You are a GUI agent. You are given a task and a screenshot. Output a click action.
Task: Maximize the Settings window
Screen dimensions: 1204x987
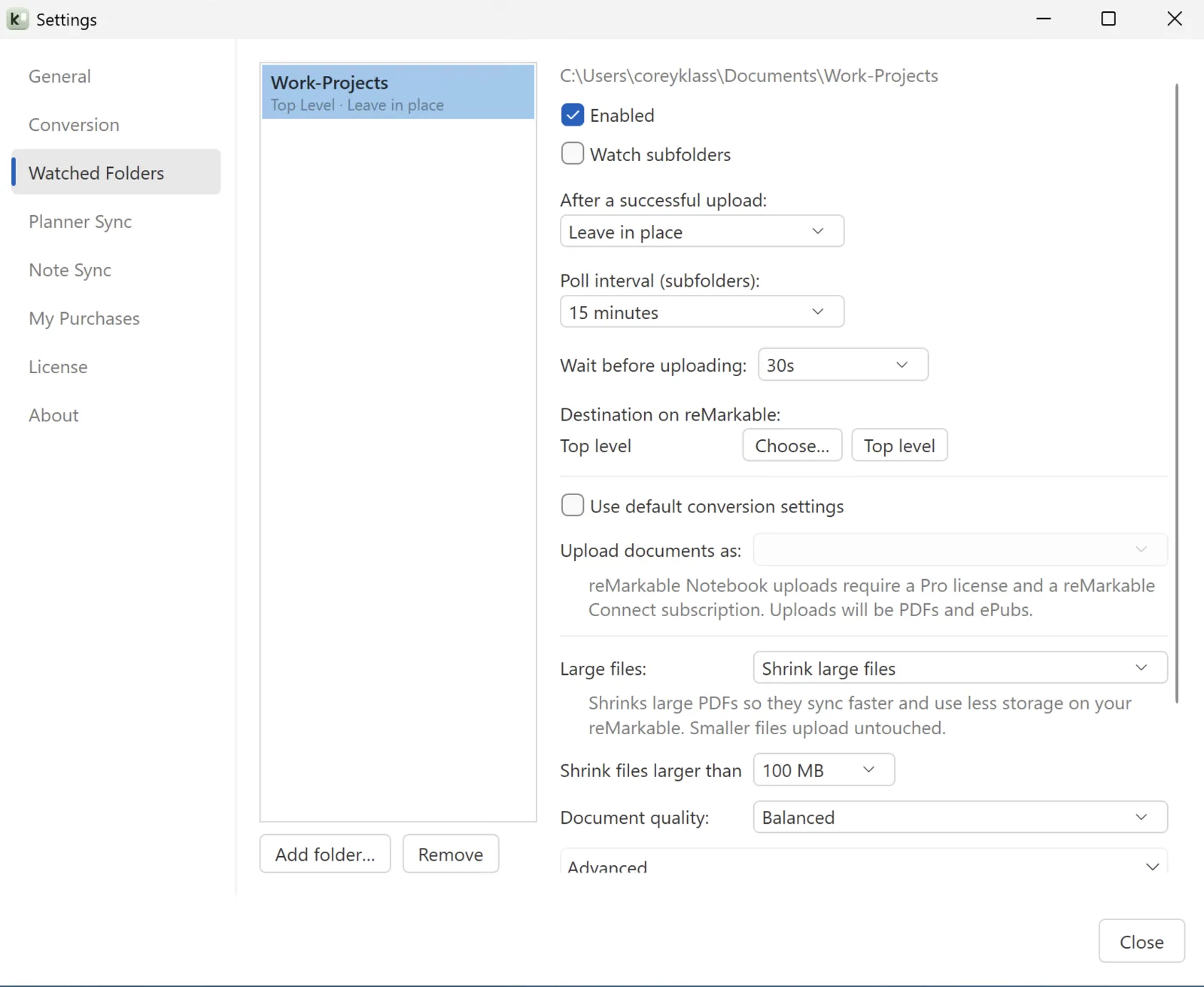[1108, 19]
